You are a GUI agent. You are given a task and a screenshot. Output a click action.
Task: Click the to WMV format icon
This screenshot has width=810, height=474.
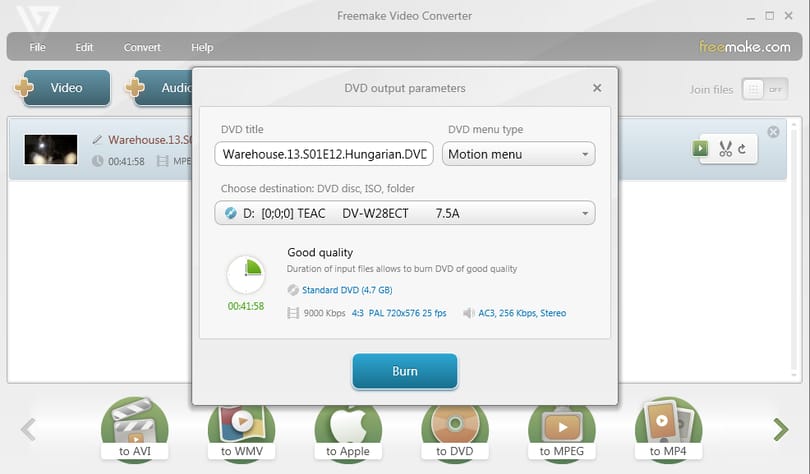pos(241,432)
